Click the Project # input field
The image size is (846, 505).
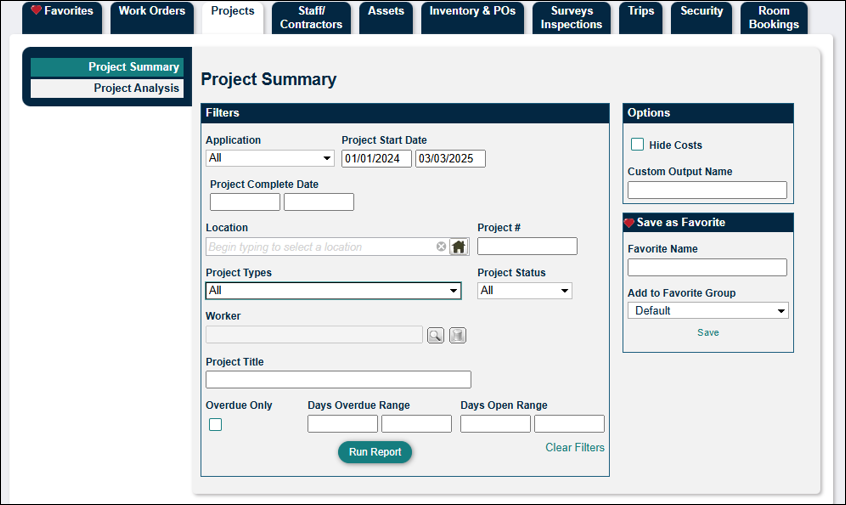pos(527,246)
